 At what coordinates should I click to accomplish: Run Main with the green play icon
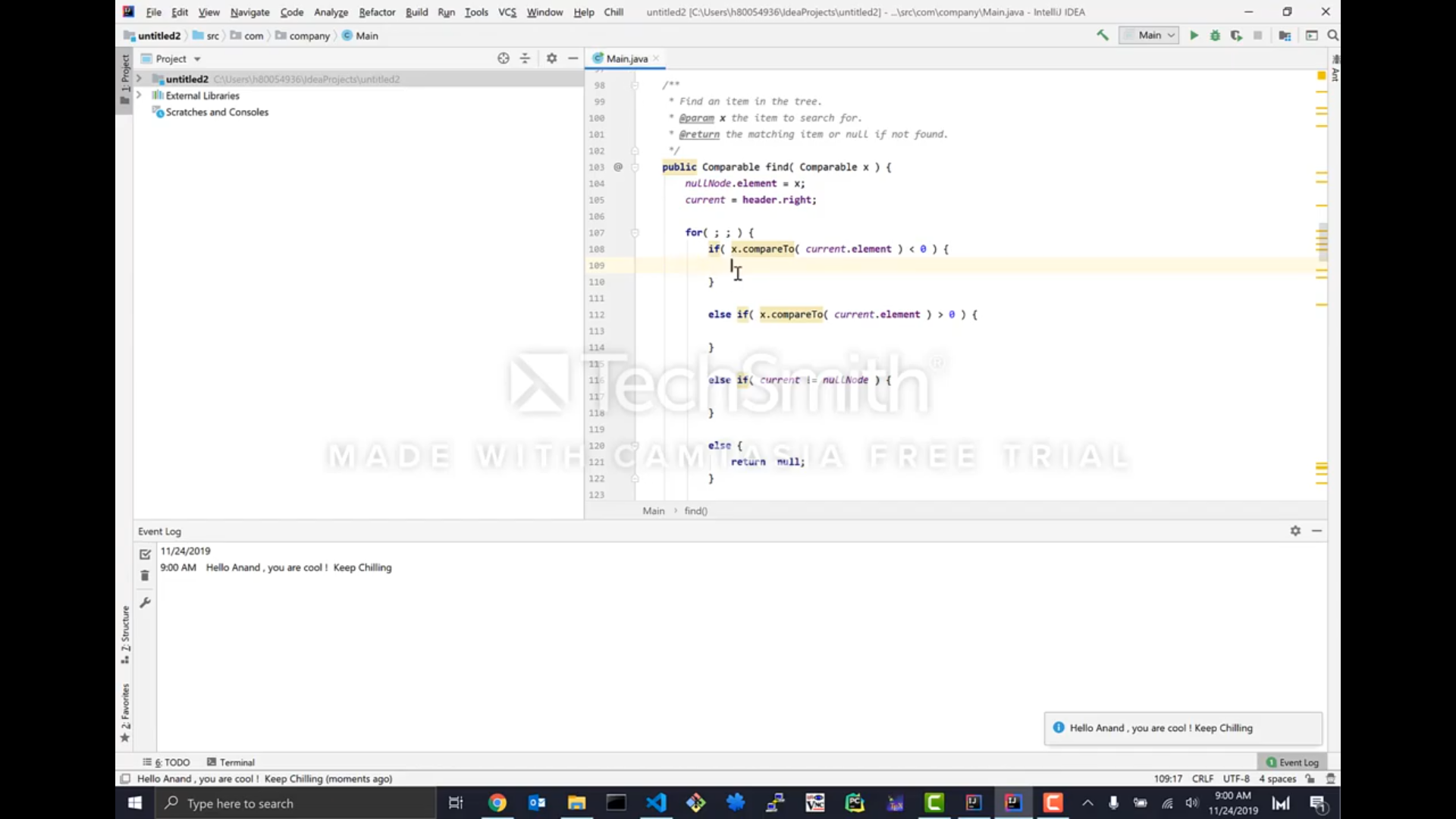coord(1194,36)
